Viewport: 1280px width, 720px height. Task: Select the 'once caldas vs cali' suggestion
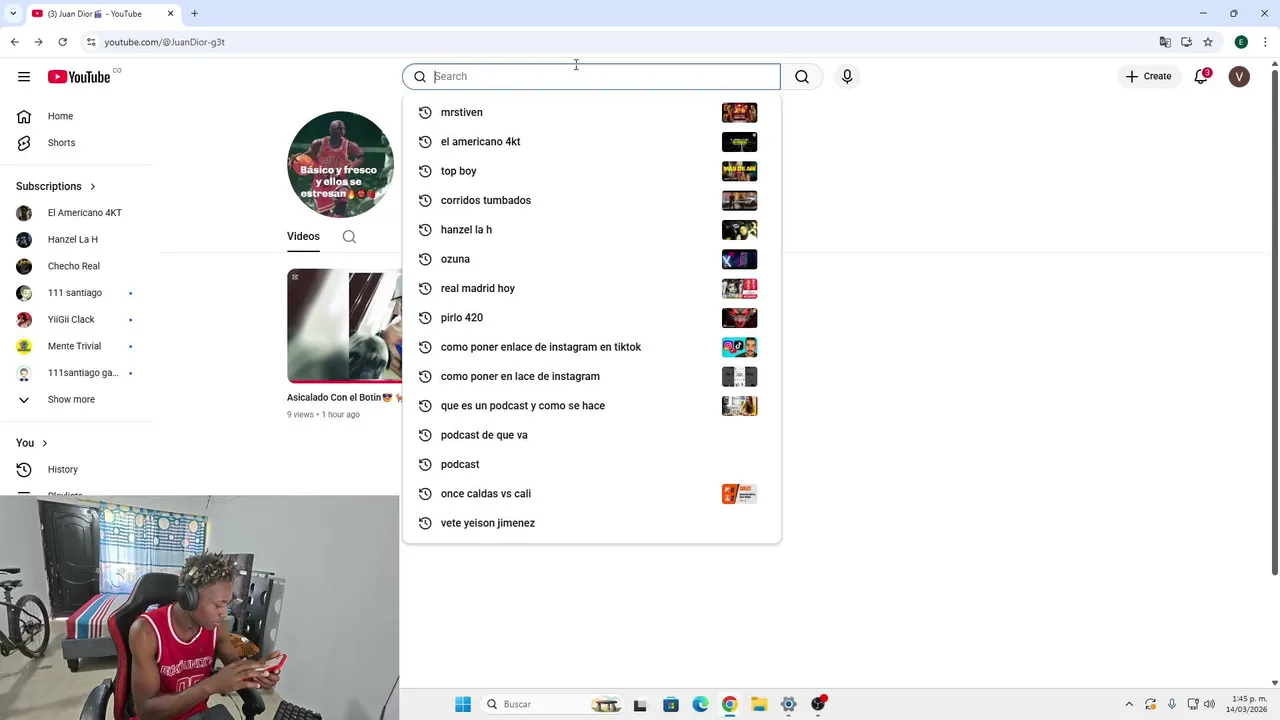click(x=591, y=494)
